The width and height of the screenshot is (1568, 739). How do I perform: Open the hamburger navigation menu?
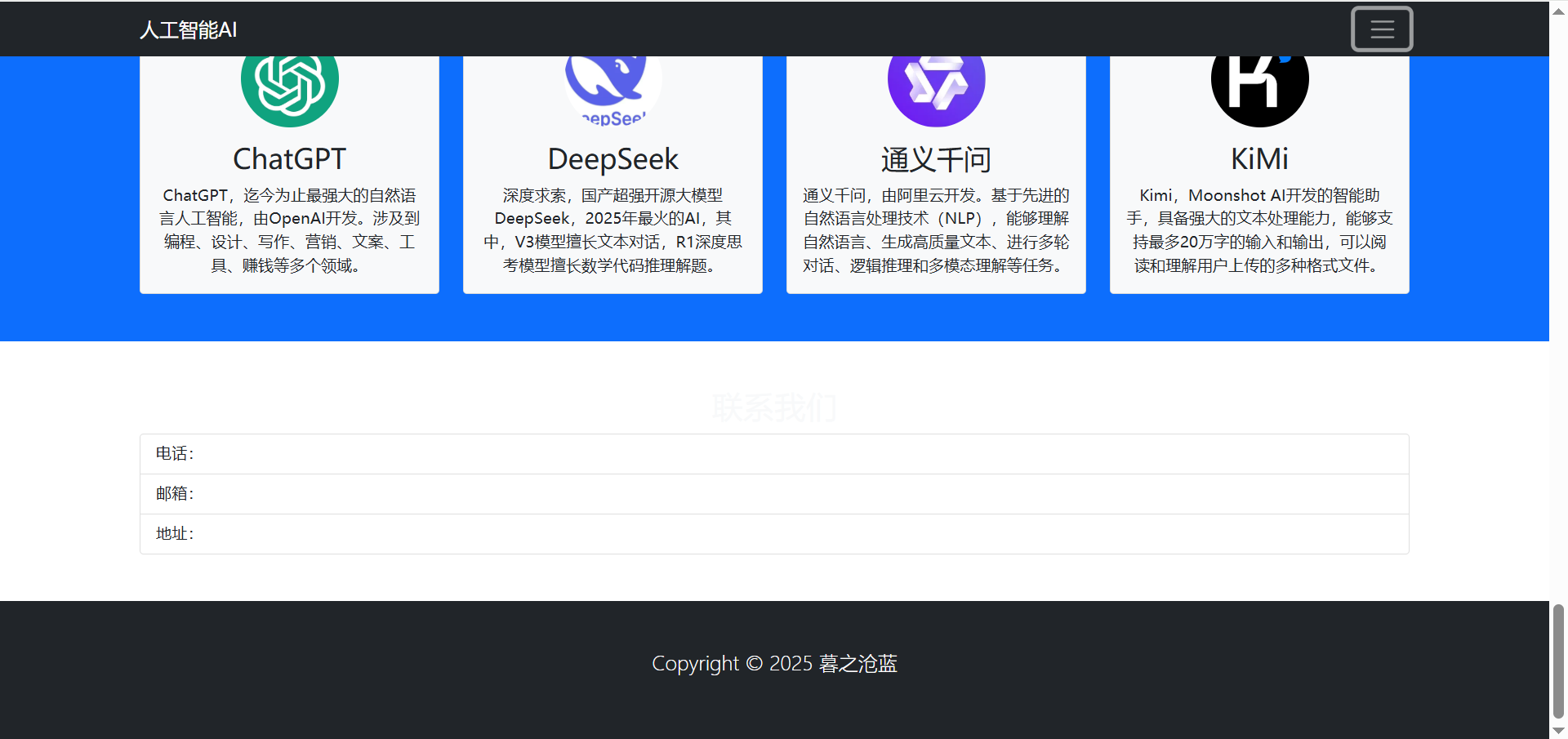coord(1382,29)
